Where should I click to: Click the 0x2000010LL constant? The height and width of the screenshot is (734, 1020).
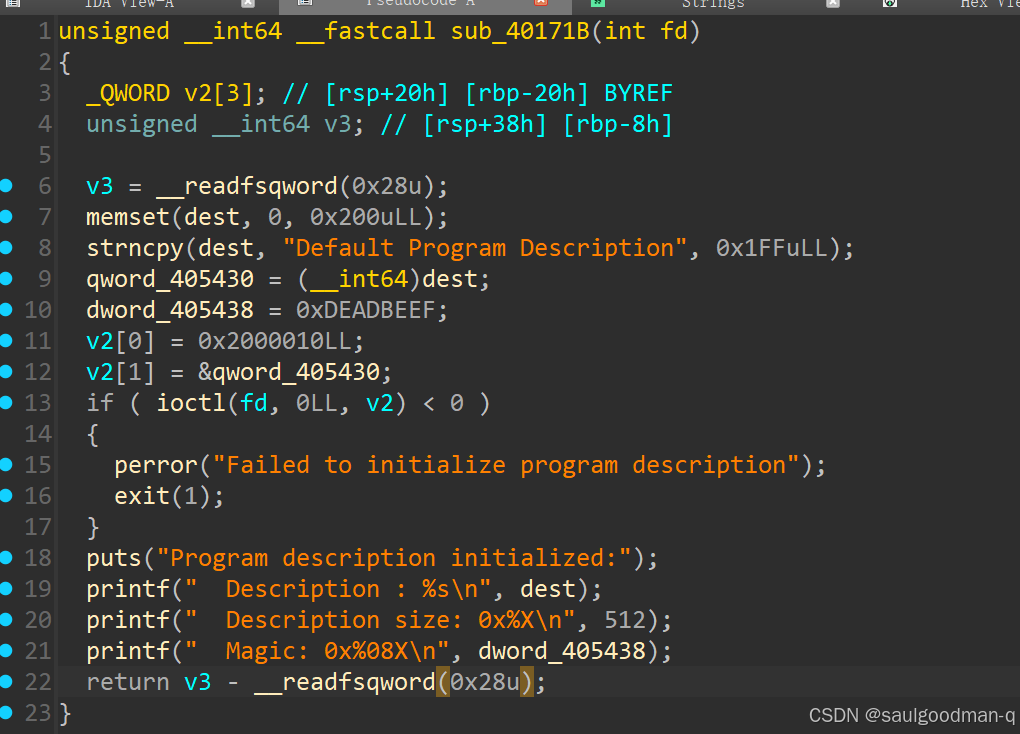(x=275, y=341)
